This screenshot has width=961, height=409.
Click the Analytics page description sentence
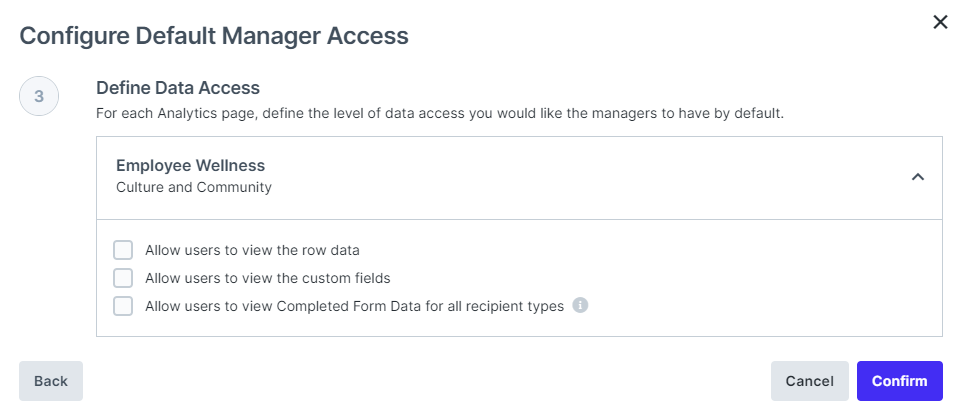pos(440,113)
